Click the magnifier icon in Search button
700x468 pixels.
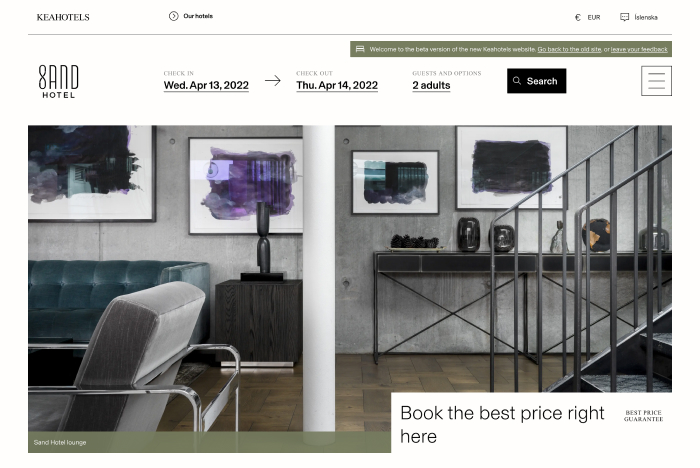517,81
